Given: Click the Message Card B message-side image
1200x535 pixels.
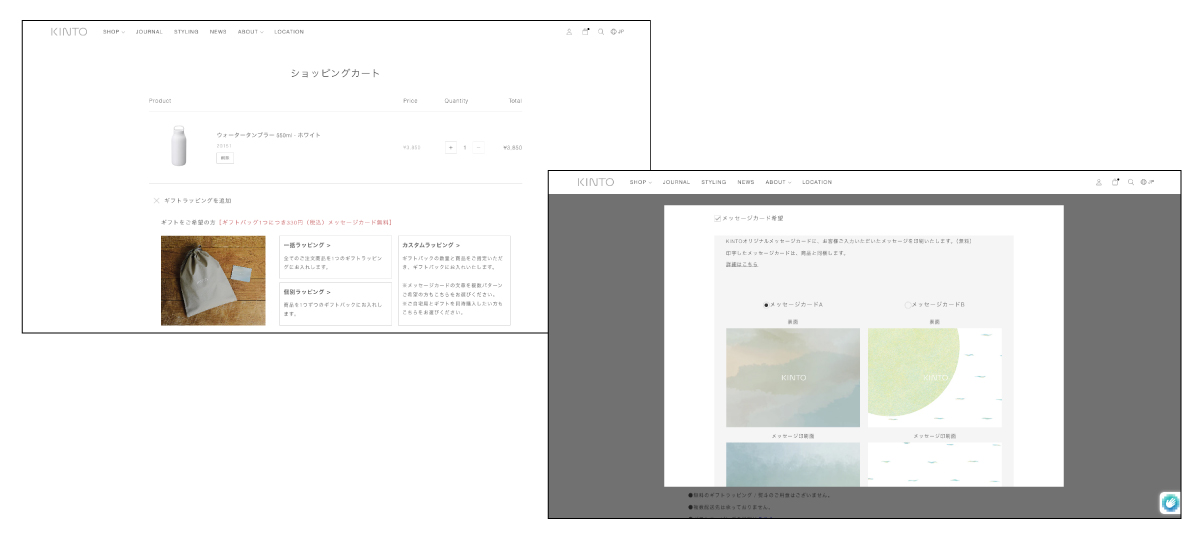Looking at the screenshot, I should [x=934, y=464].
